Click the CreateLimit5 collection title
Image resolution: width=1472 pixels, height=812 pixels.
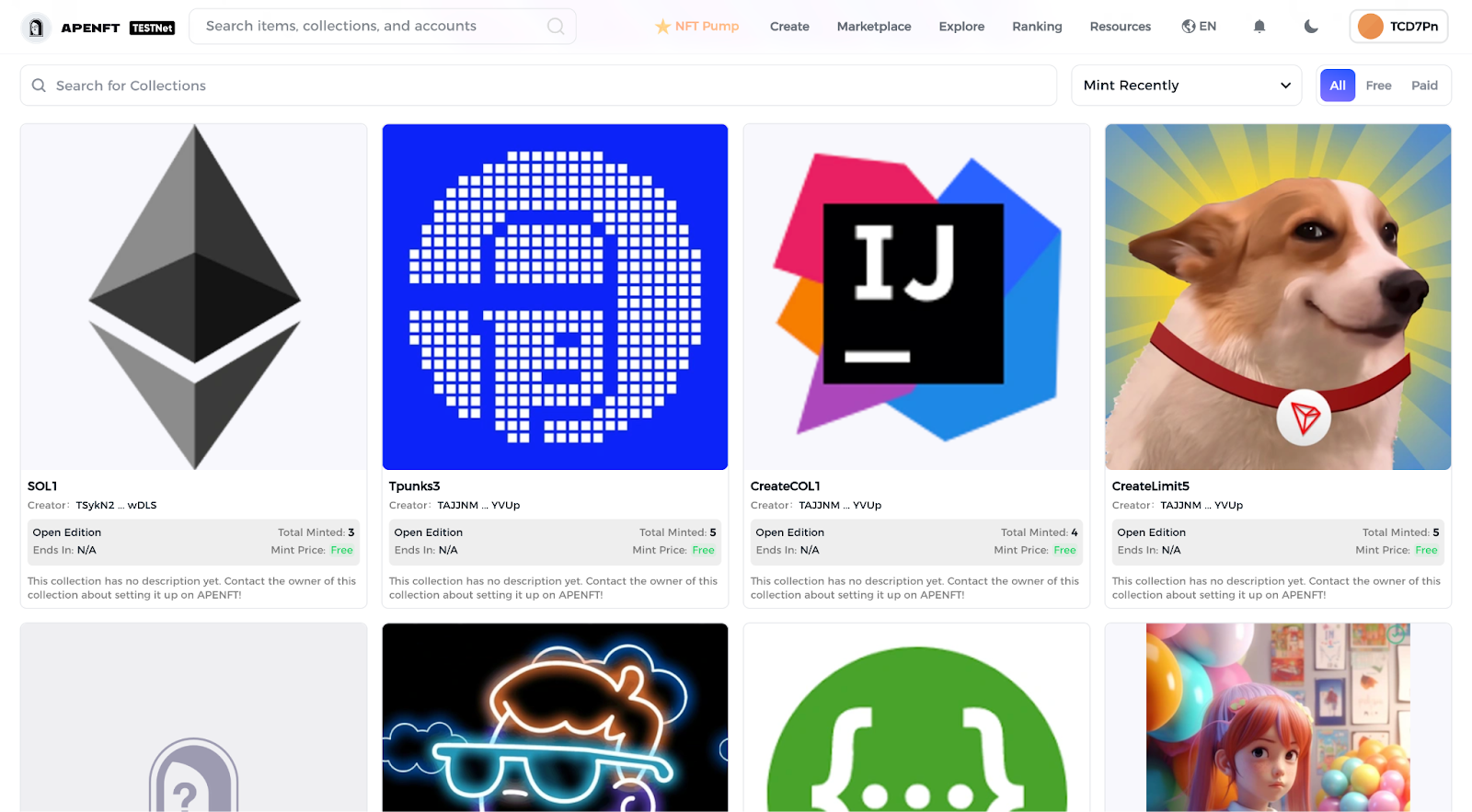point(1150,486)
